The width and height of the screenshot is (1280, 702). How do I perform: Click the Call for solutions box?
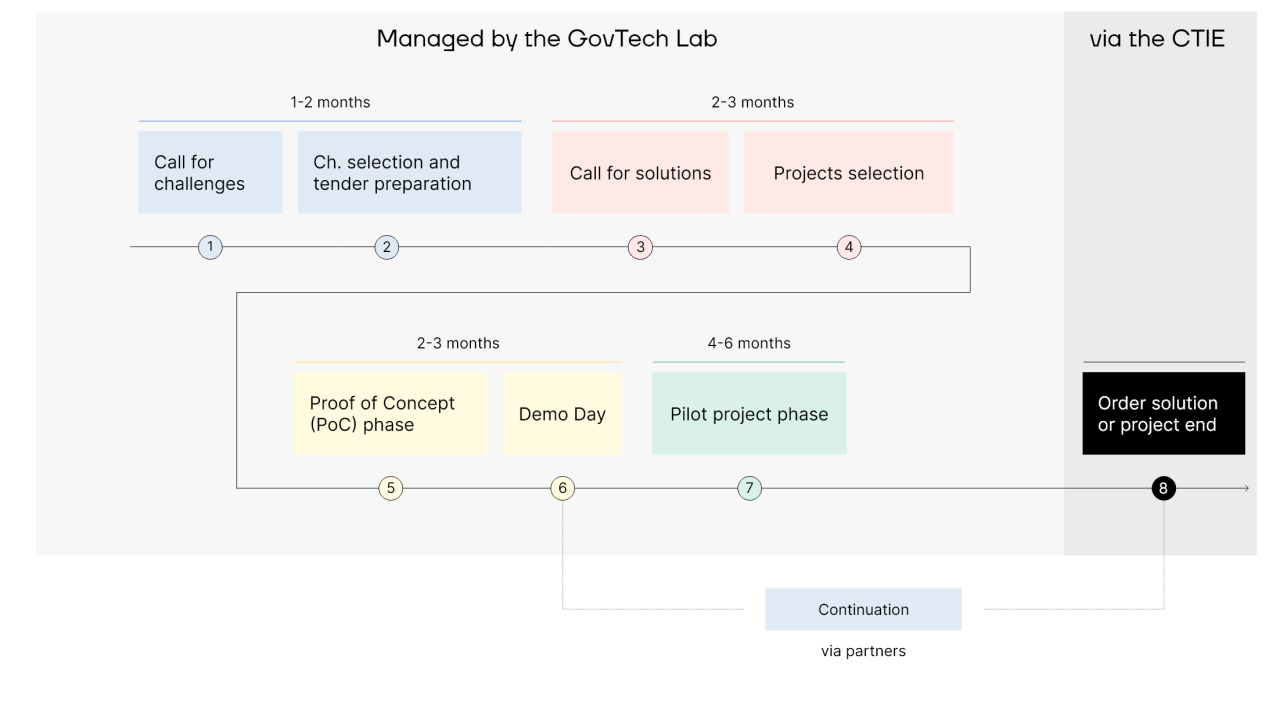[640, 172]
